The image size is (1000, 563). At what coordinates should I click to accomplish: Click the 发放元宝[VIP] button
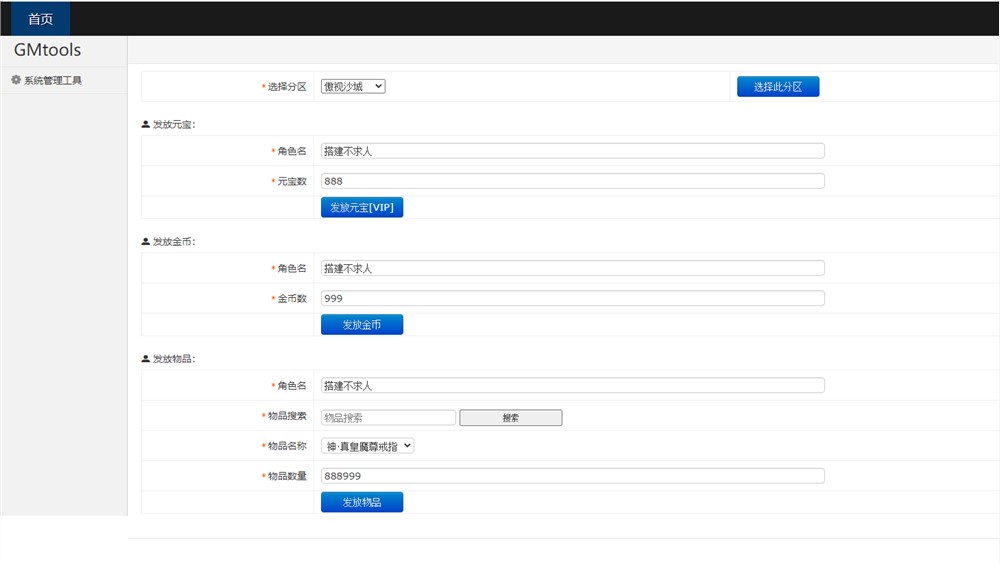point(361,207)
